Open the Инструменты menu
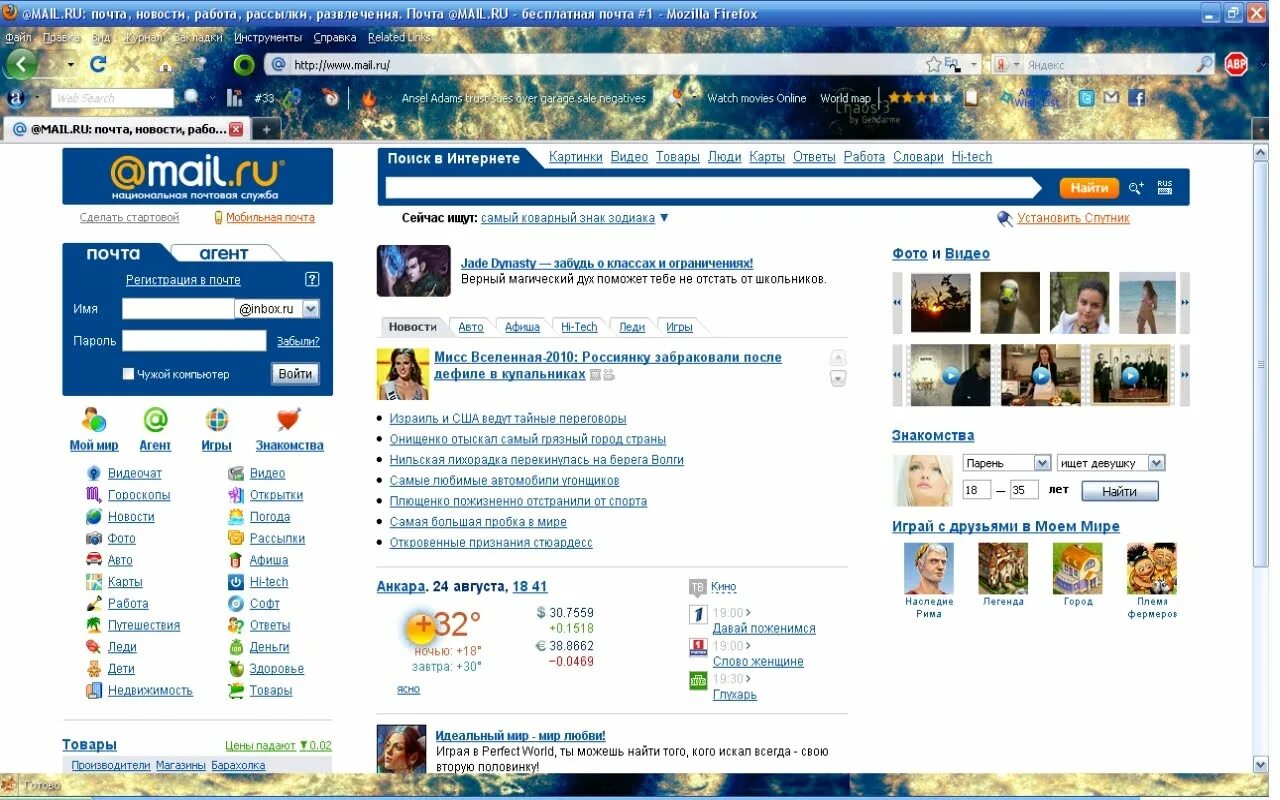1280x800 pixels. click(x=268, y=37)
